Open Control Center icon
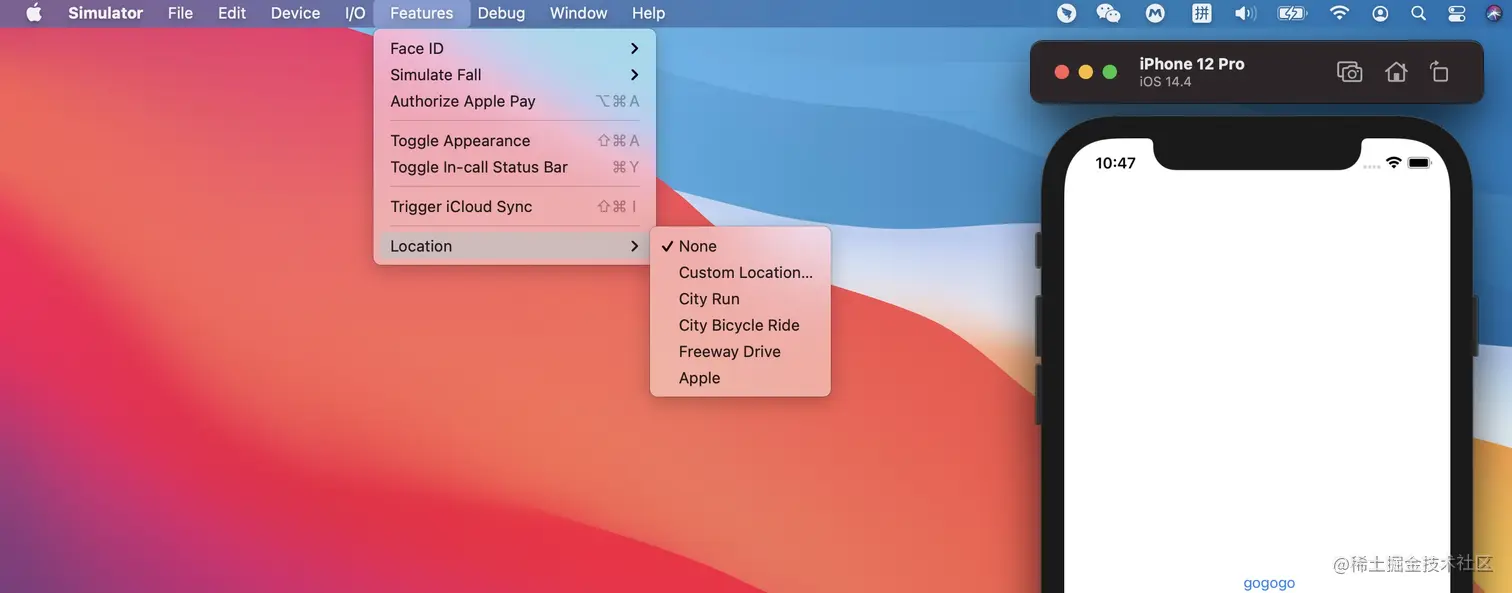Image resolution: width=1512 pixels, height=593 pixels. click(x=1456, y=13)
